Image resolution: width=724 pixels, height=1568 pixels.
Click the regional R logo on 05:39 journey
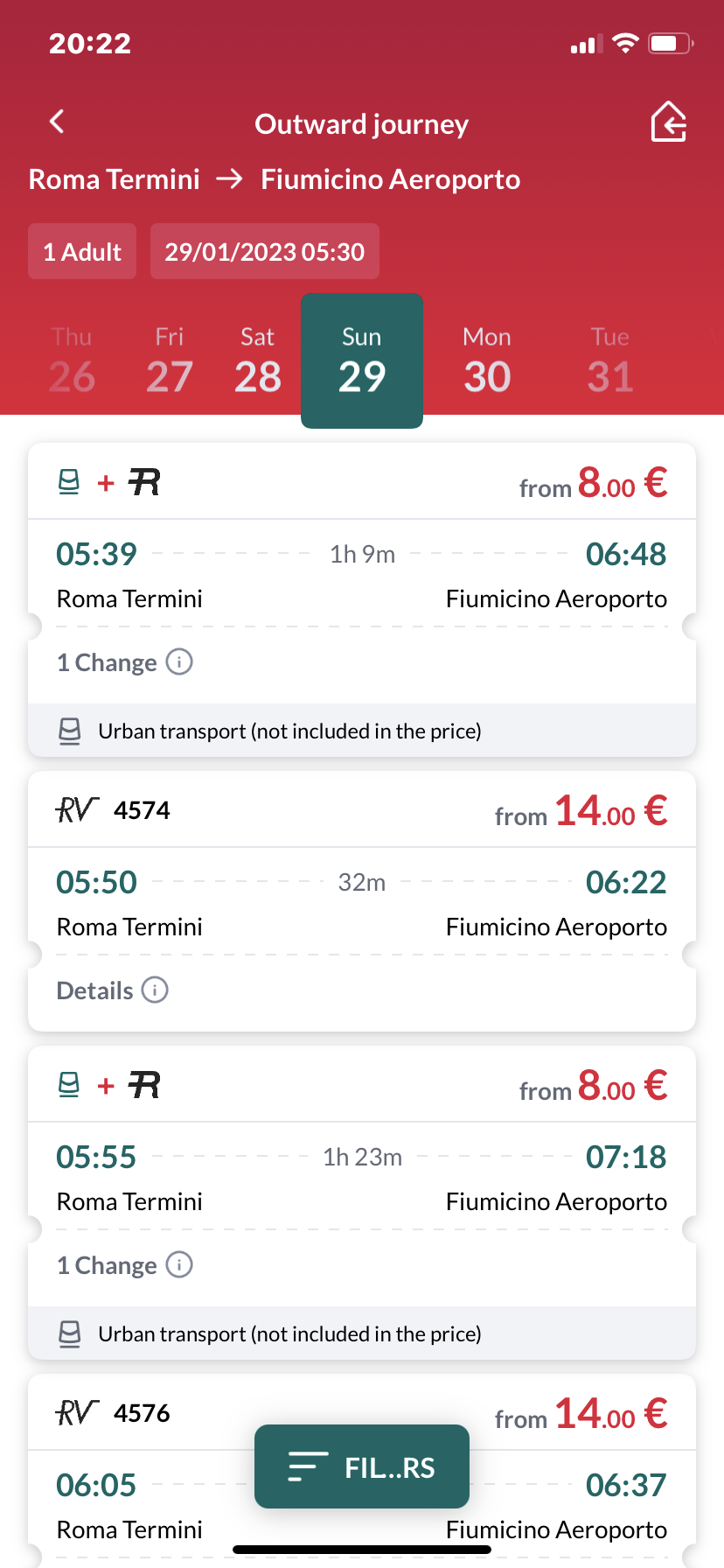click(x=144, y=481)
